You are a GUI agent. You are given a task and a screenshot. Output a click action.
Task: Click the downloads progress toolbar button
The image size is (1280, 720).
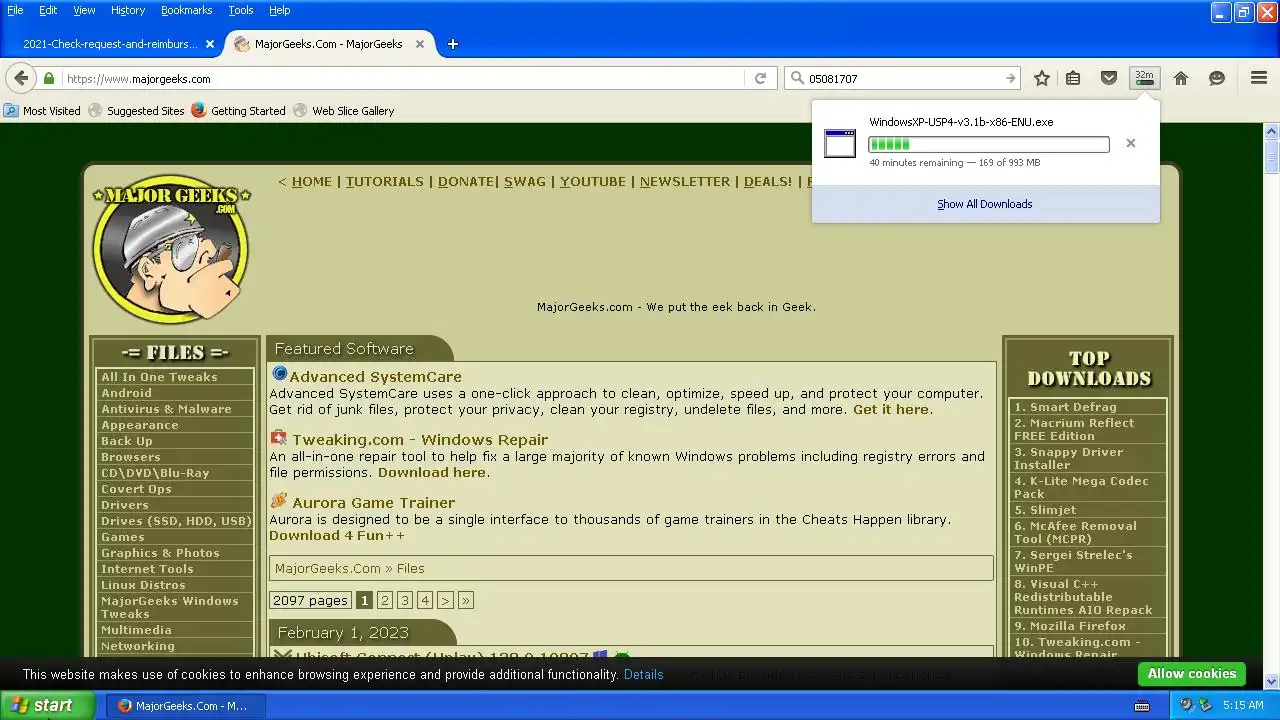[1144, 78]
